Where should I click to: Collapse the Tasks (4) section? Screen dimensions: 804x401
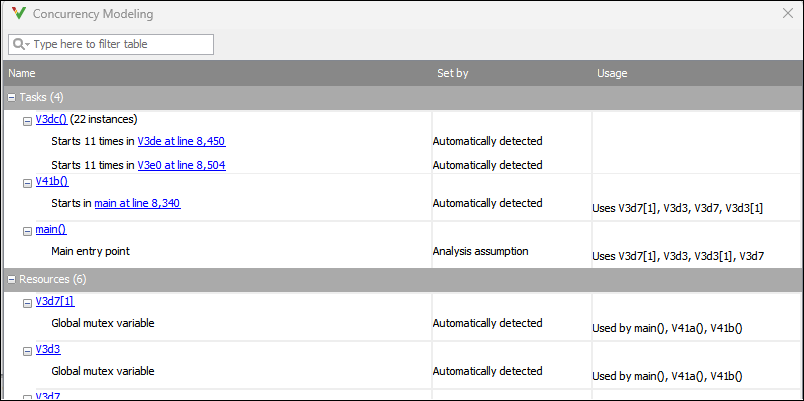click(12, 97)
